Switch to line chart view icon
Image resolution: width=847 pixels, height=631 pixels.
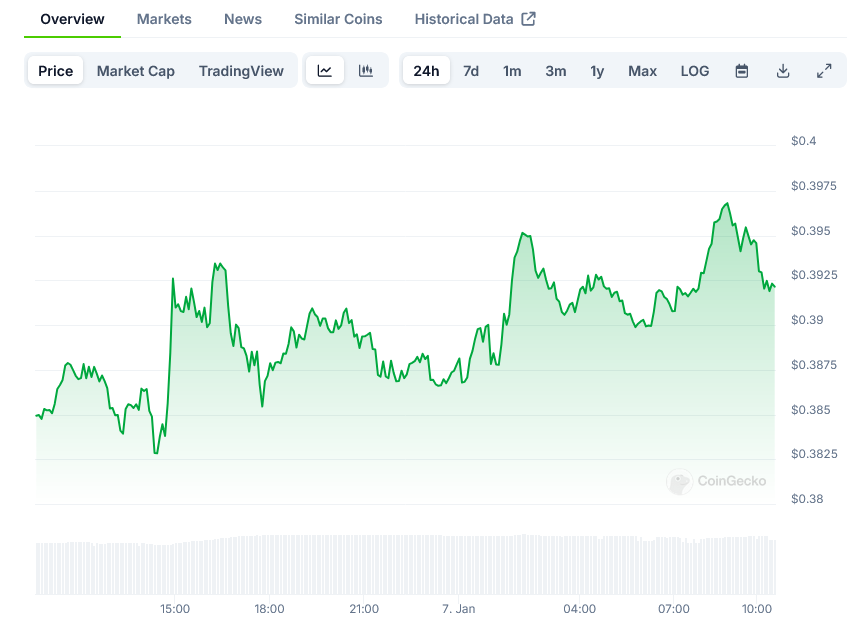pos(325,71)
